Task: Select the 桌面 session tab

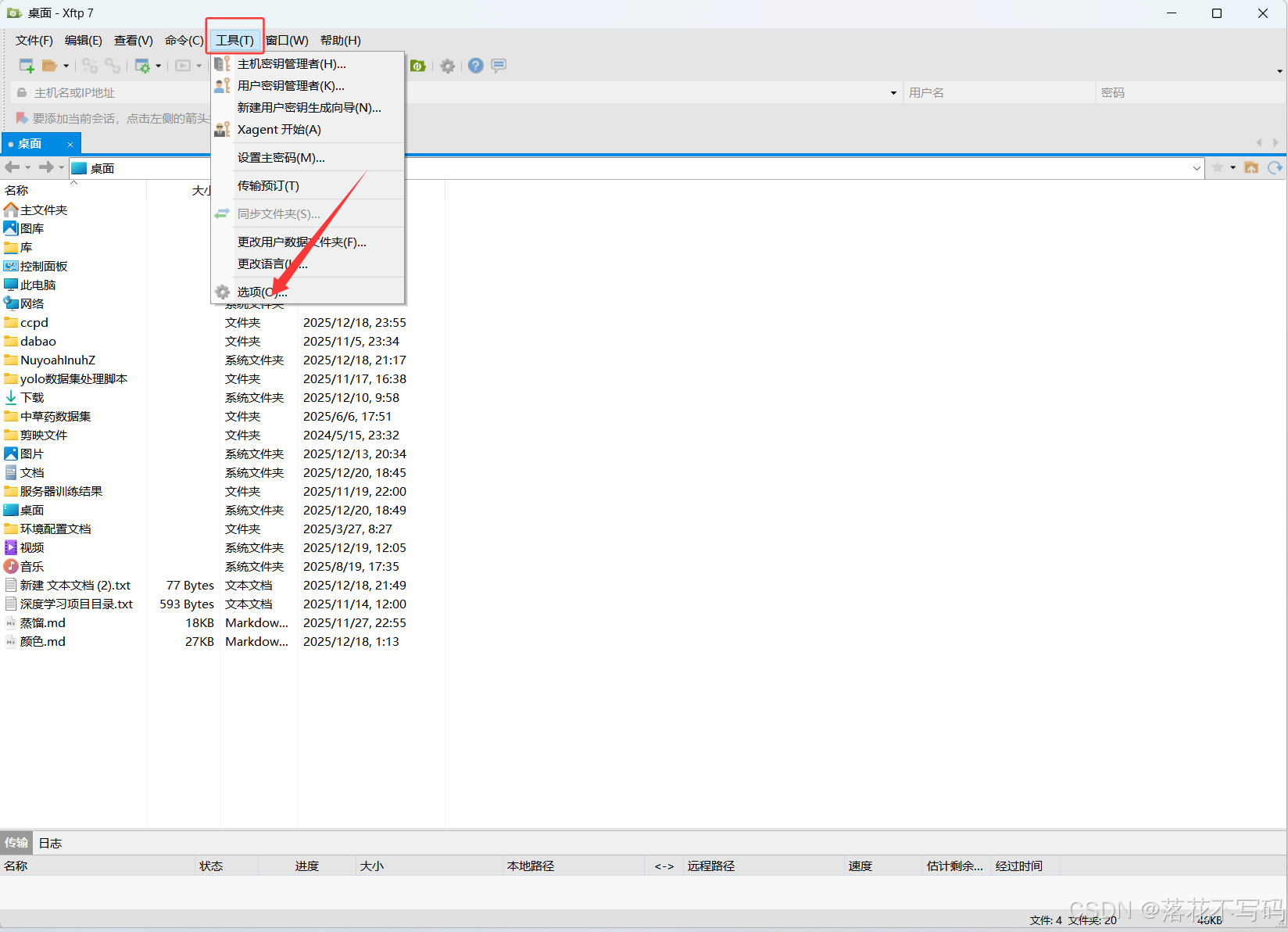Action: tap(41, 144)
